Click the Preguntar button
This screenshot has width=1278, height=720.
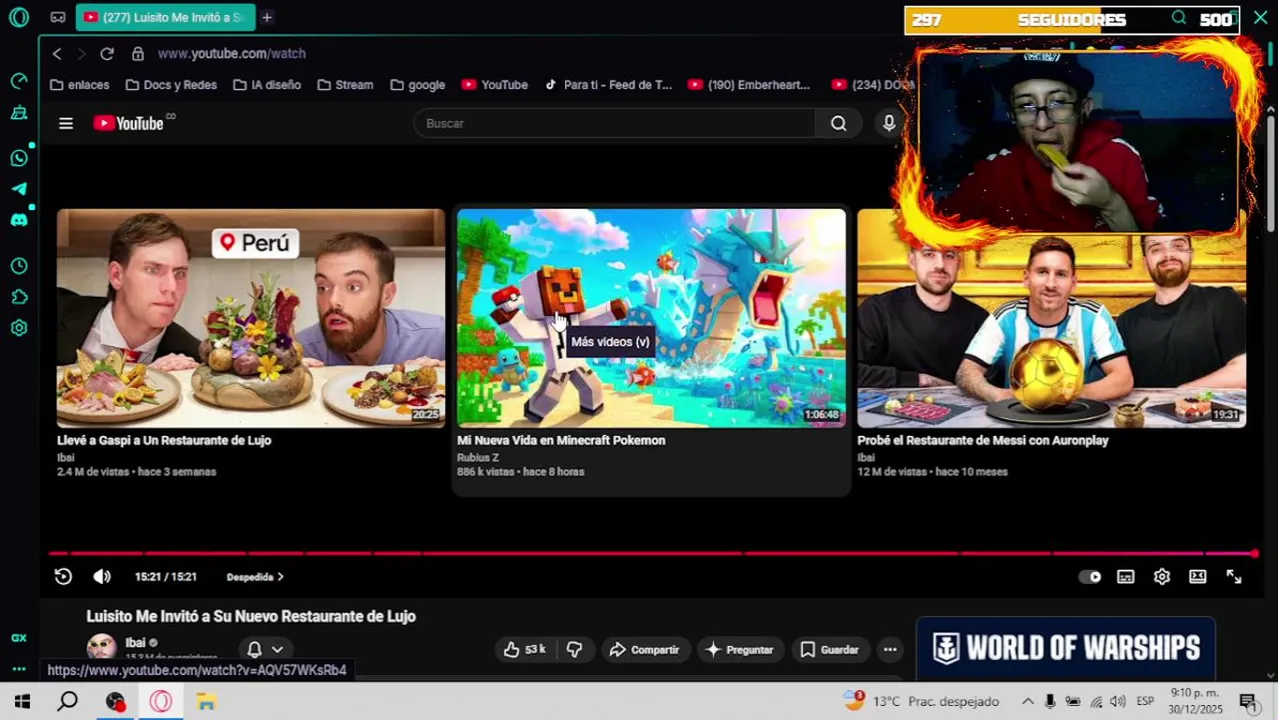(x=739, y=650)
